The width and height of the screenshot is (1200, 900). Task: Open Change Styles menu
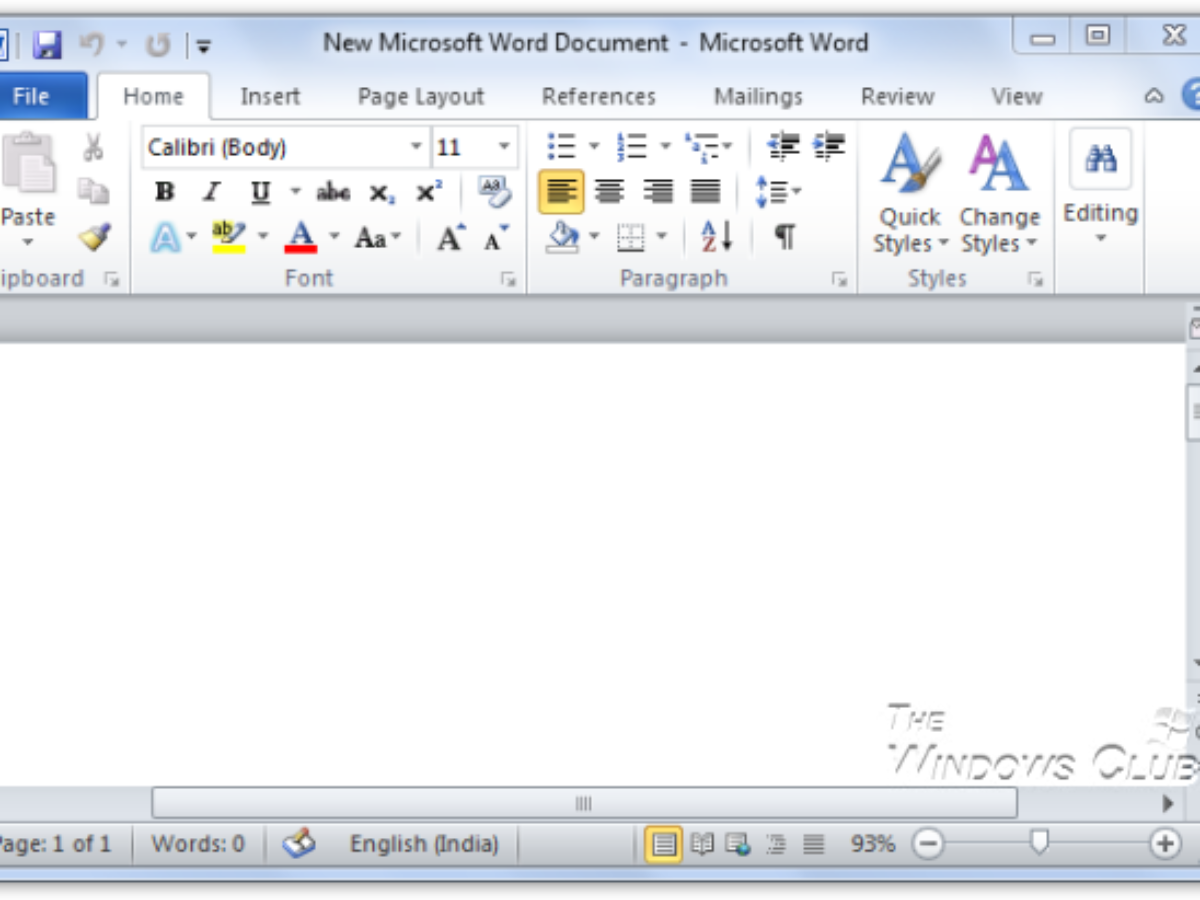tap(999, 194)
